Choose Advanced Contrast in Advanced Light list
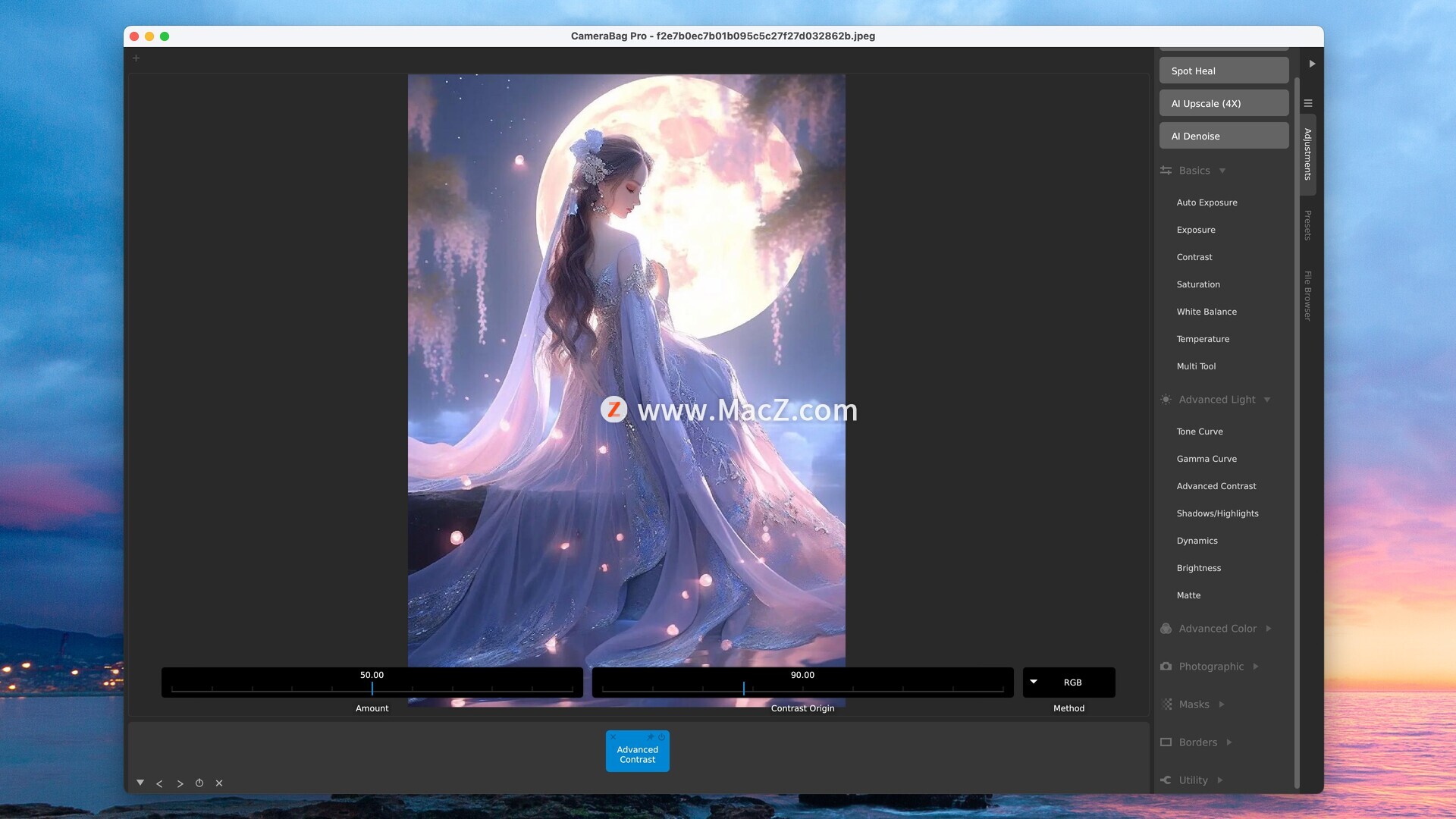Image resolution: width=1456 pixels, height=819 pixels. tap(1216, 486)
